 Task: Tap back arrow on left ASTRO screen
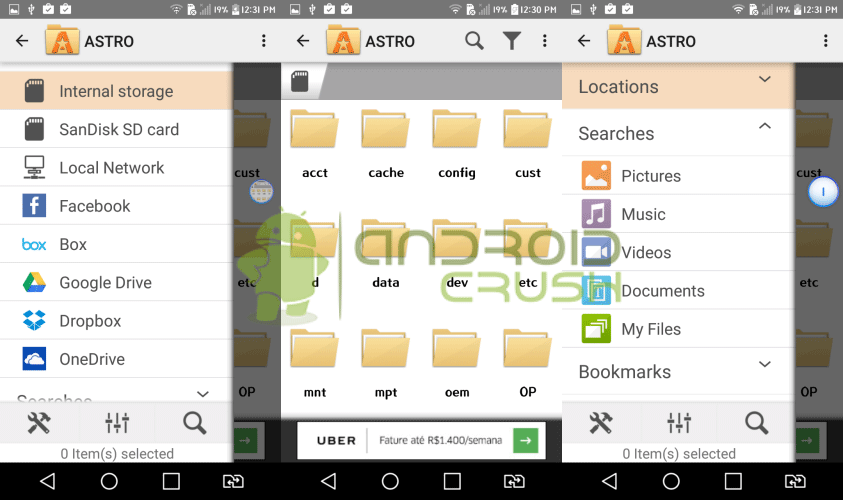(22, 41)
